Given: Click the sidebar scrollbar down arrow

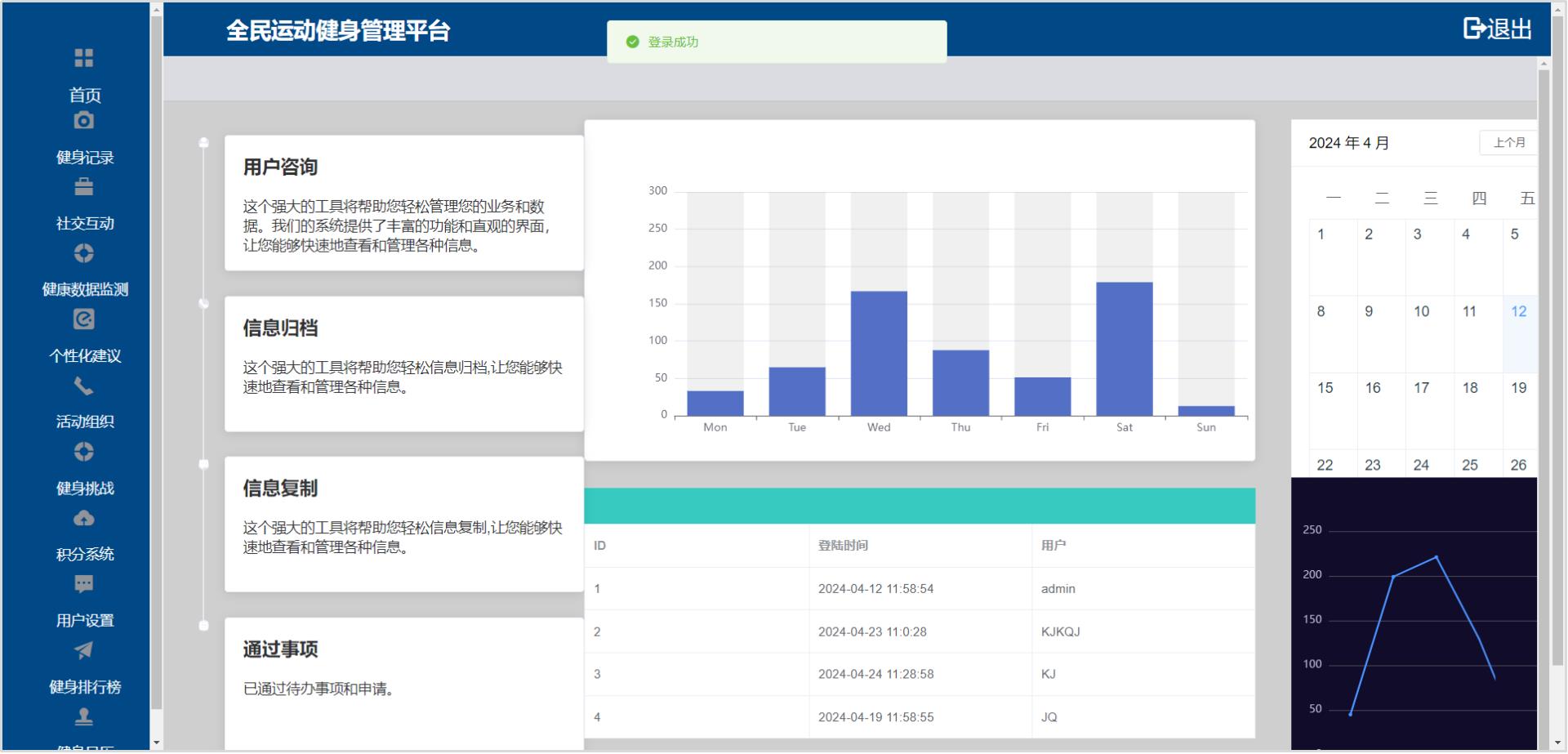Looking at the screenshot, I should [x=157, y=743].
